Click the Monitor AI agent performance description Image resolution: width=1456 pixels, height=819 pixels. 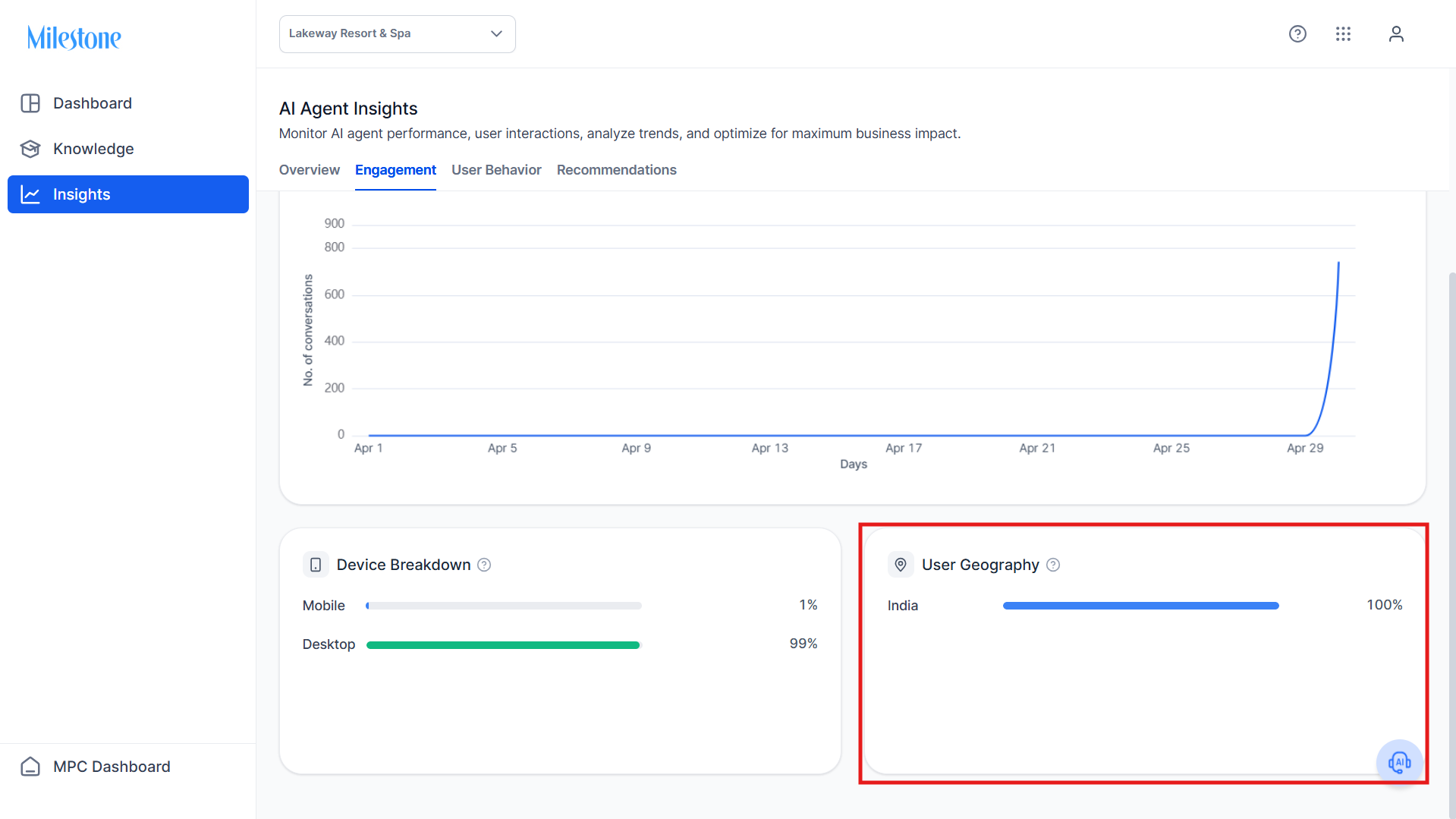pyautogui.click(x=620, y=134)
